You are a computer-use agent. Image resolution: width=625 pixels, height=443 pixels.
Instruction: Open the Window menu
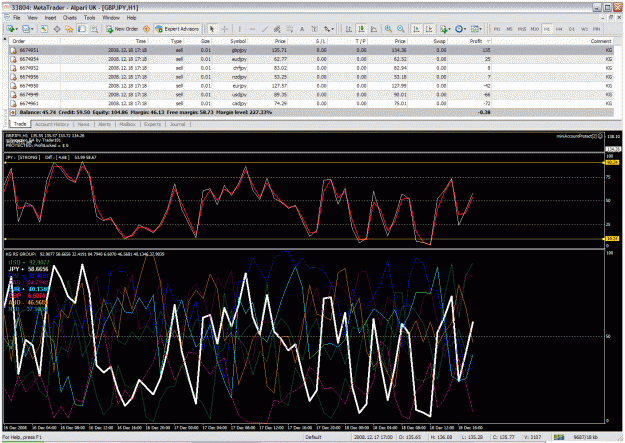tap(111, 18)
